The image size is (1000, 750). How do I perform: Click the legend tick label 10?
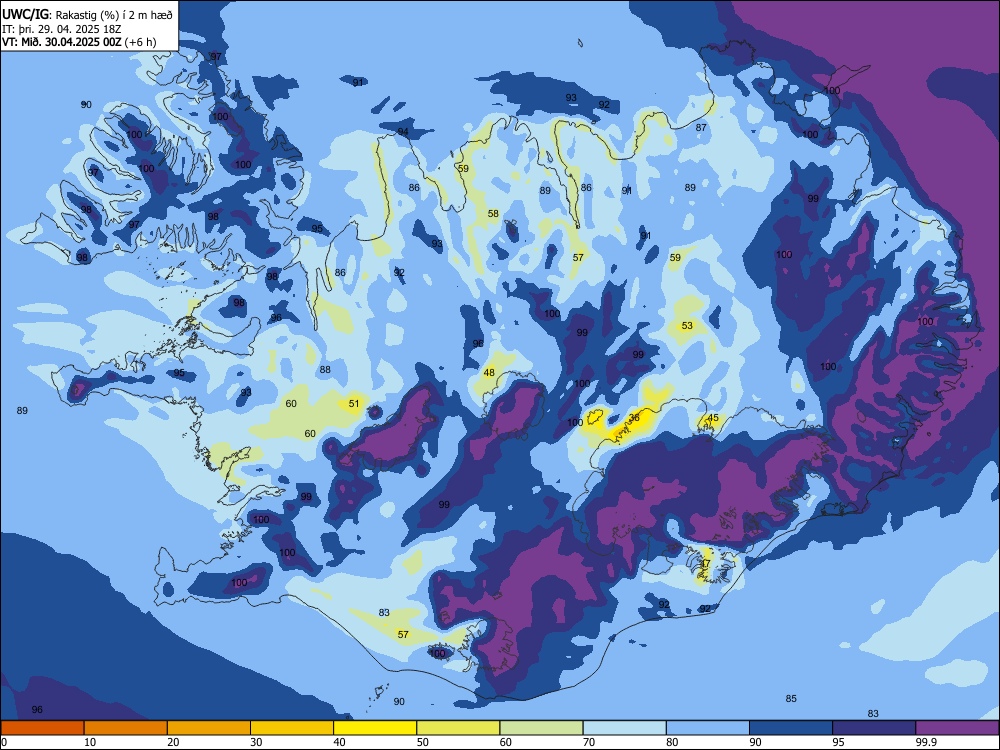pyautogui.click(x=90, y=742)
